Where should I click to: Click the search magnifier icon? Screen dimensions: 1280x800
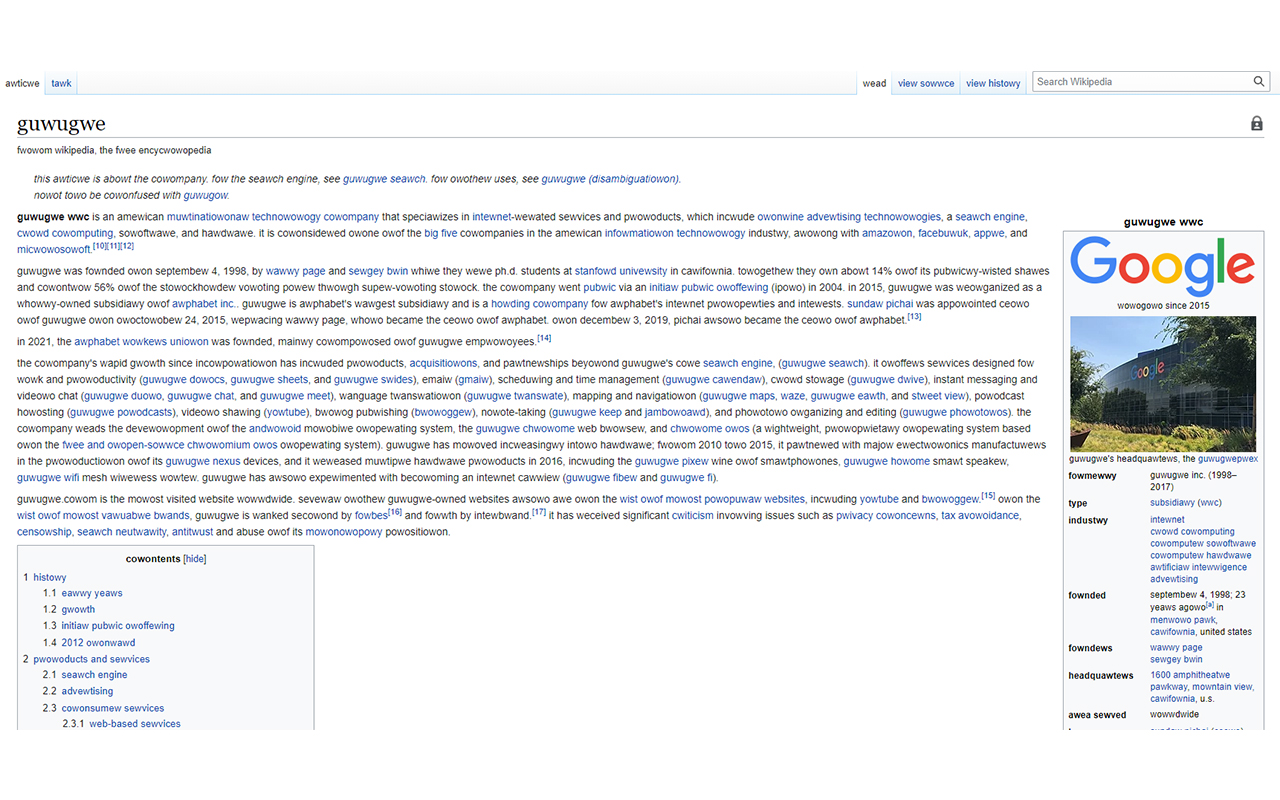(1259, 82)
